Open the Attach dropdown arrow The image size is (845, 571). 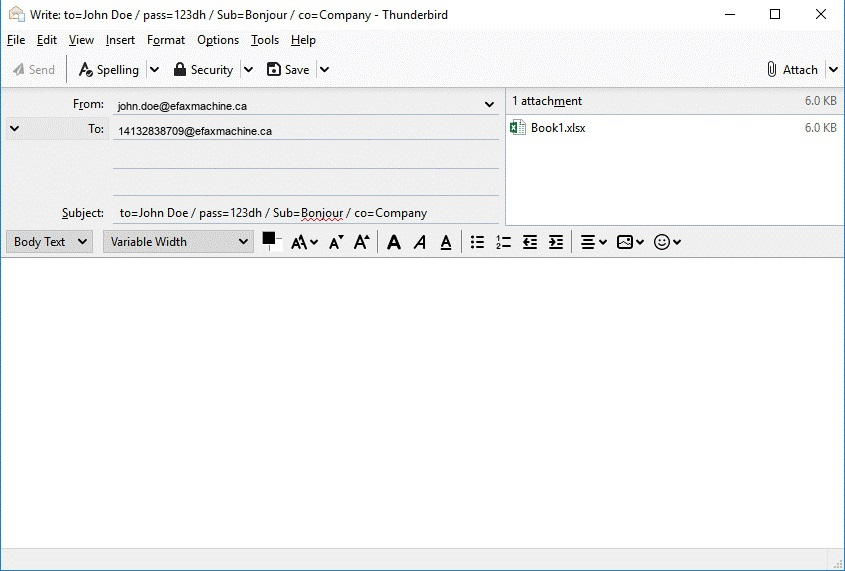click(833, 69)
